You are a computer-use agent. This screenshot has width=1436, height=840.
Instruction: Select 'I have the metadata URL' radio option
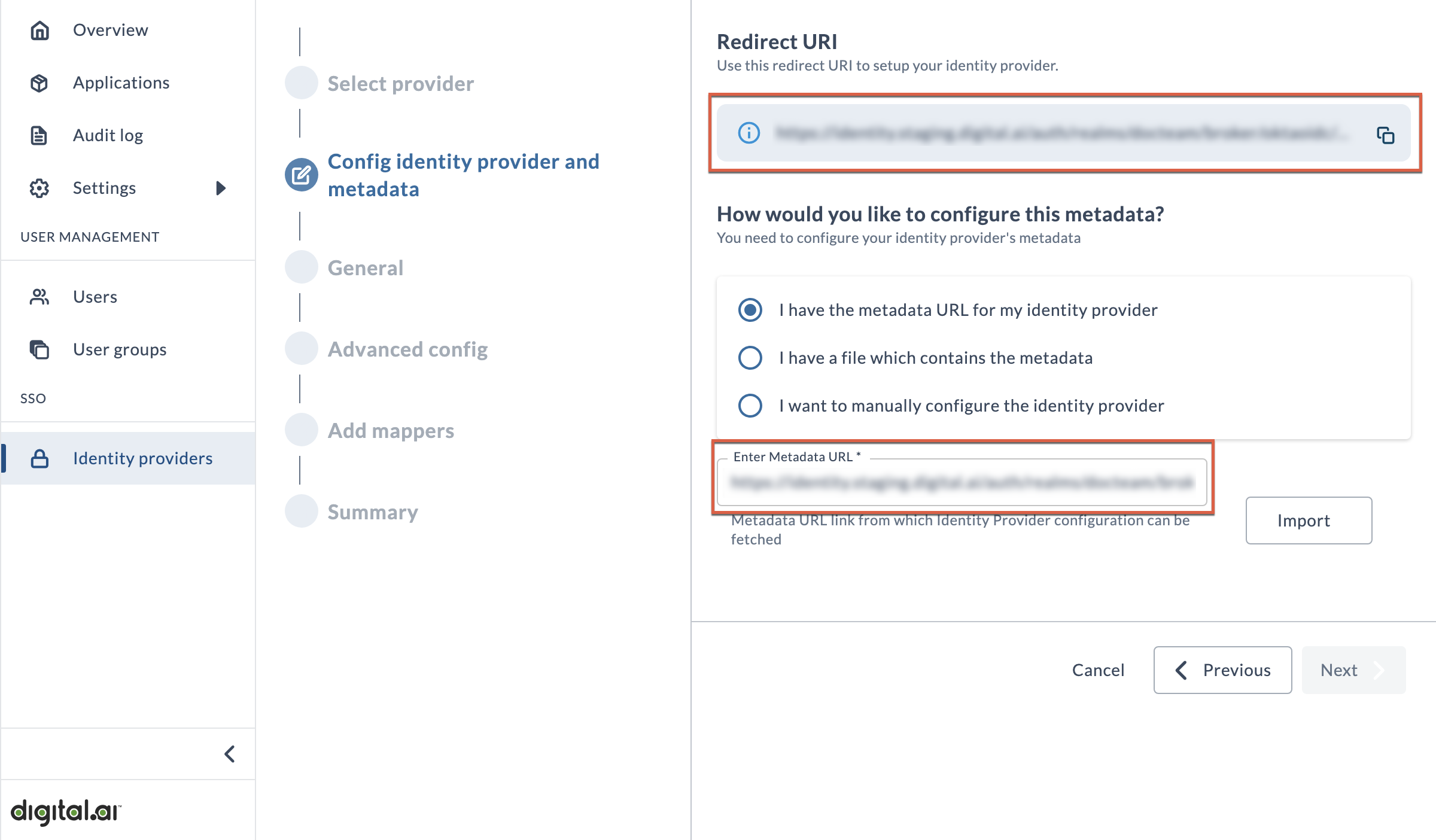[x=750, y=310]
